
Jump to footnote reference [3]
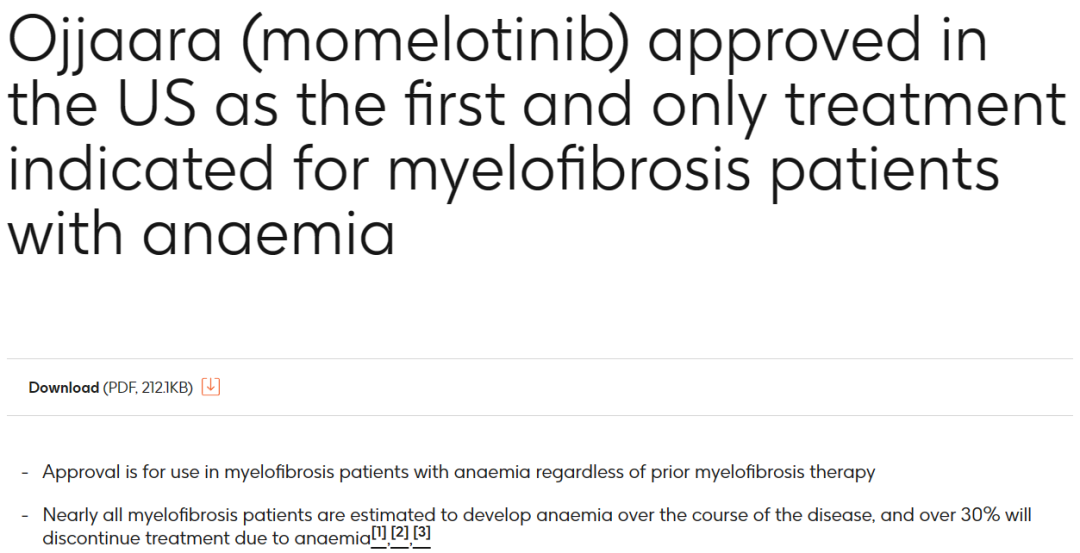(x=422, y=534)
